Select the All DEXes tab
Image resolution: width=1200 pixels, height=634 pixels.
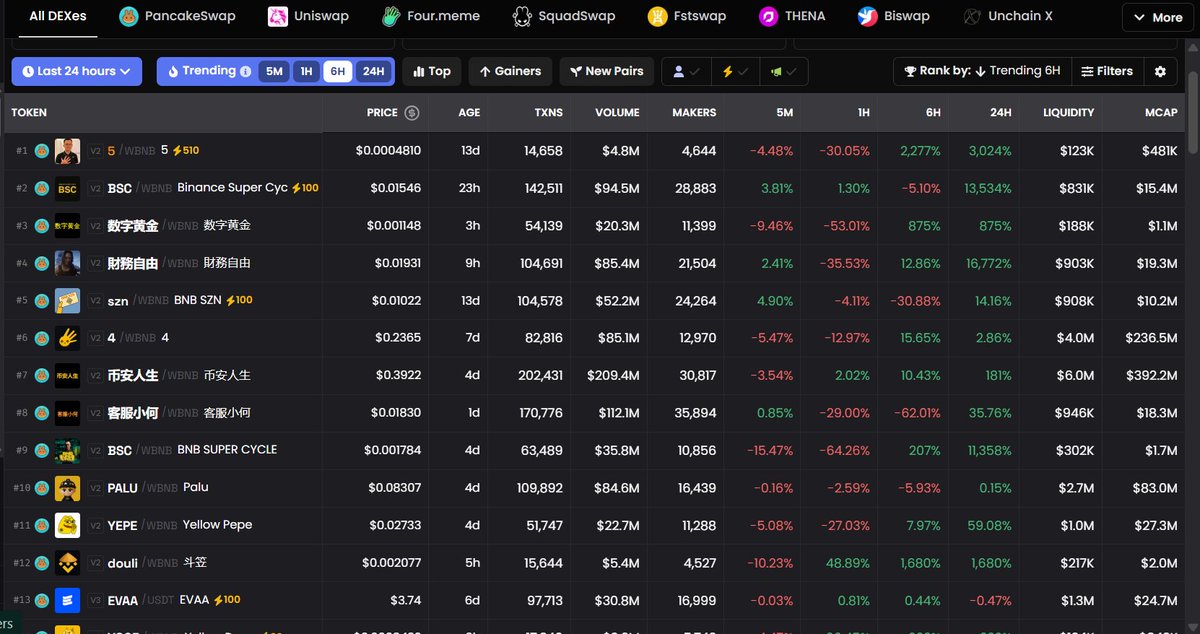tap(57, 16)
